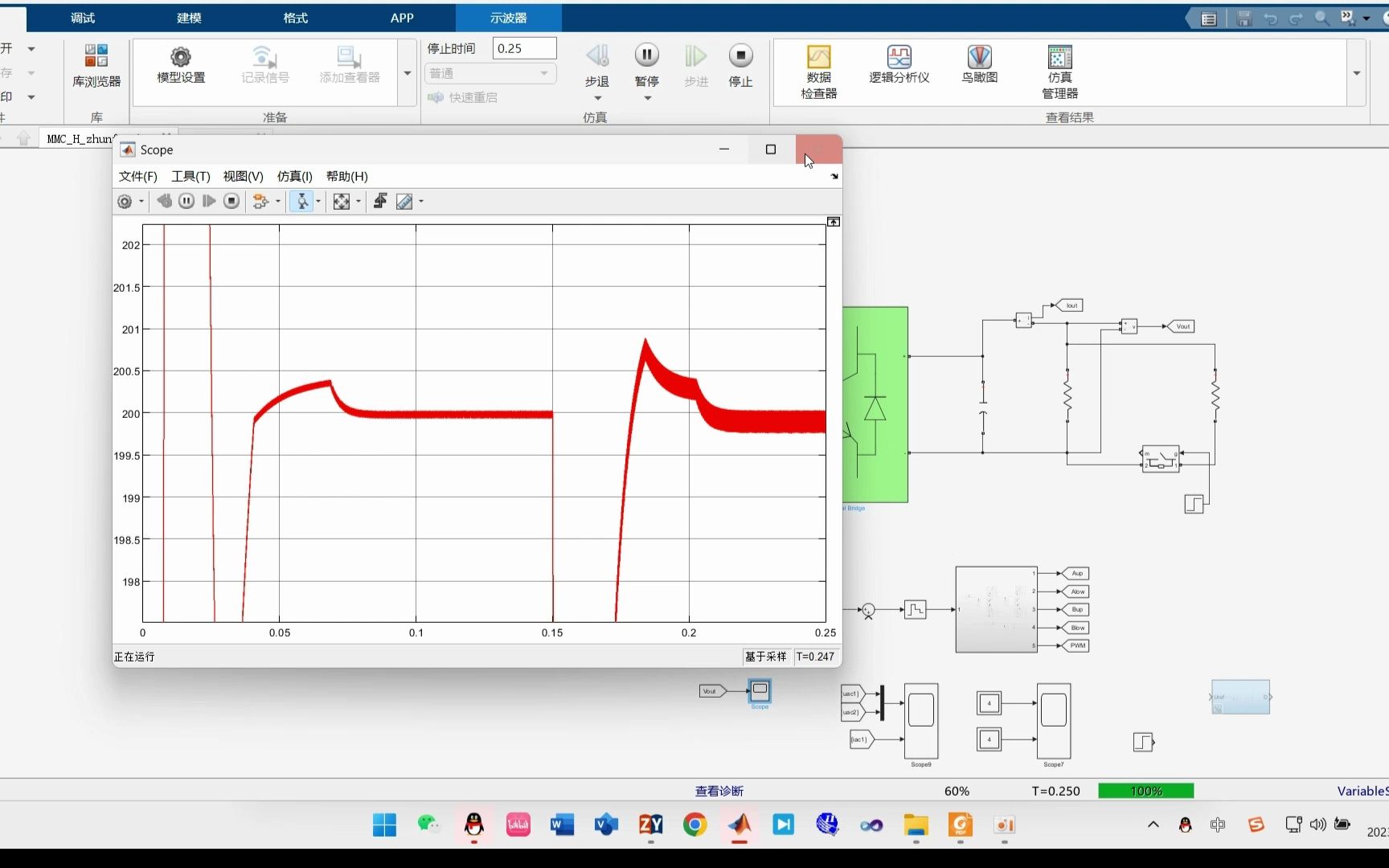Open the Library Browser (库浏览器)

96,65
